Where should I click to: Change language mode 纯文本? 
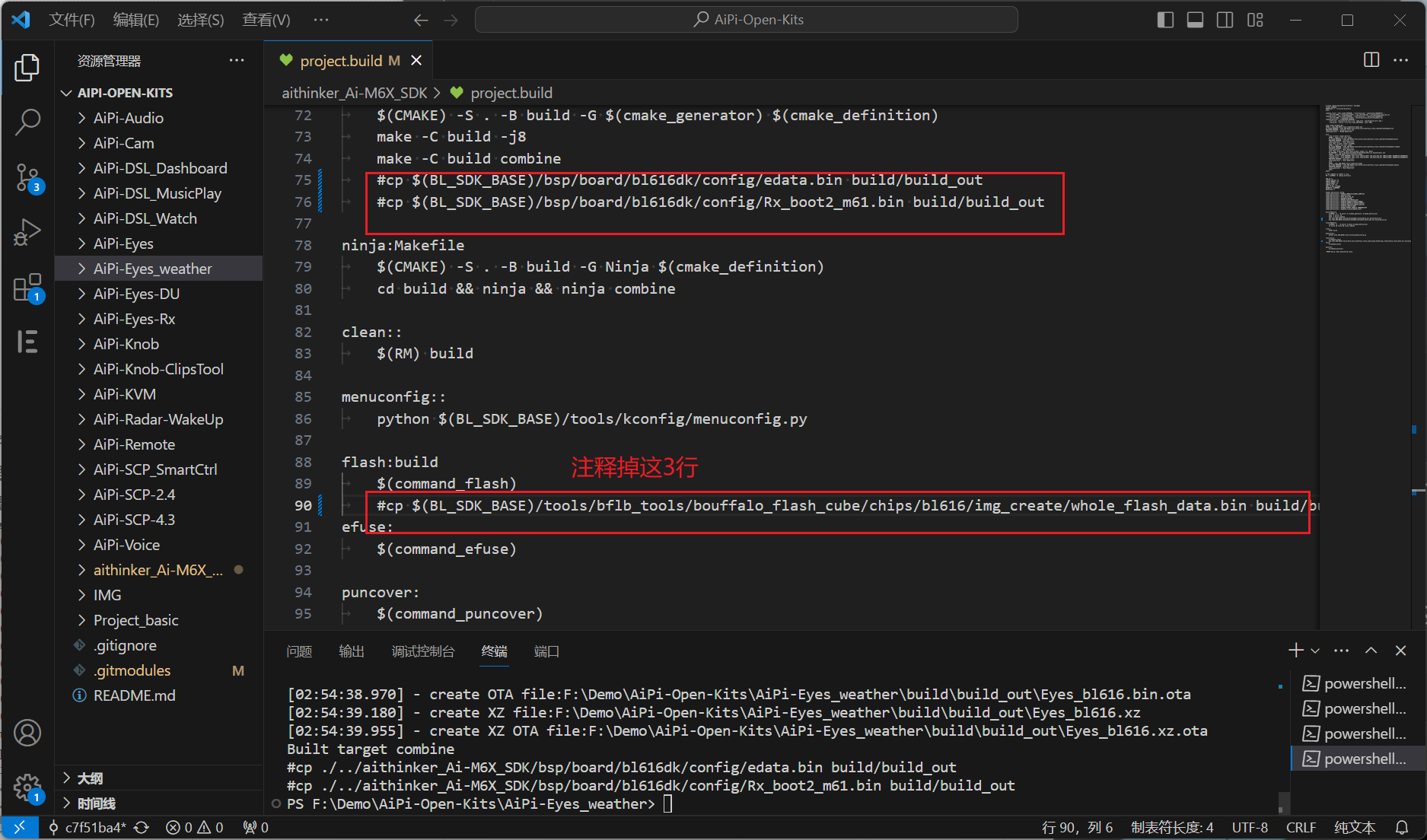tap(1355, 827)
